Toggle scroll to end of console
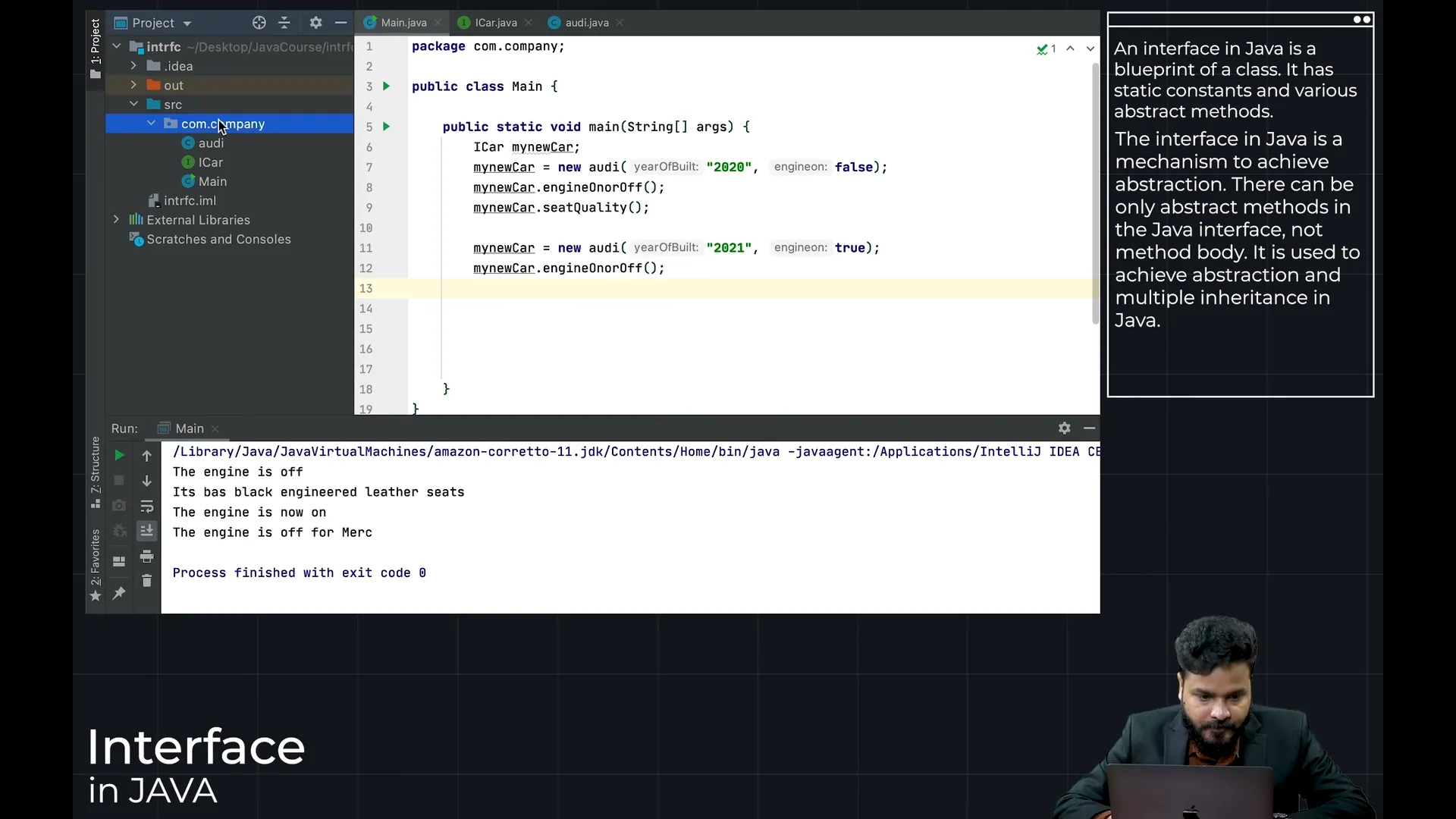1456x819 pixels. 146,531
